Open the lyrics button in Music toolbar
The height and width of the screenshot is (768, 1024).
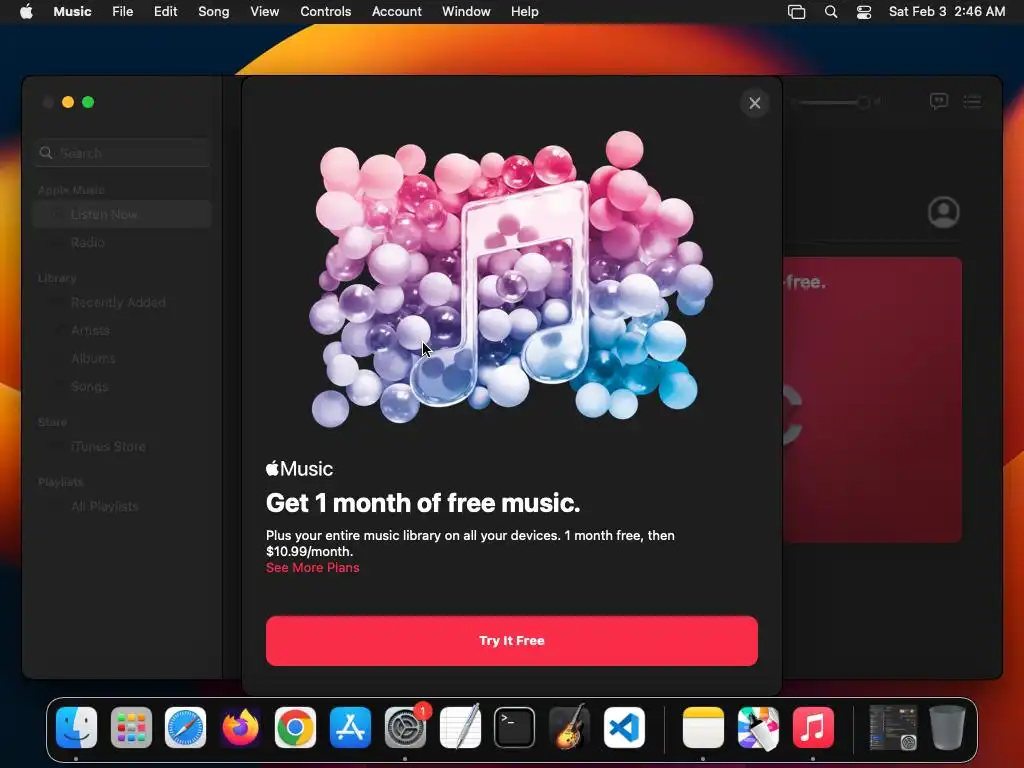coord(938,101)
